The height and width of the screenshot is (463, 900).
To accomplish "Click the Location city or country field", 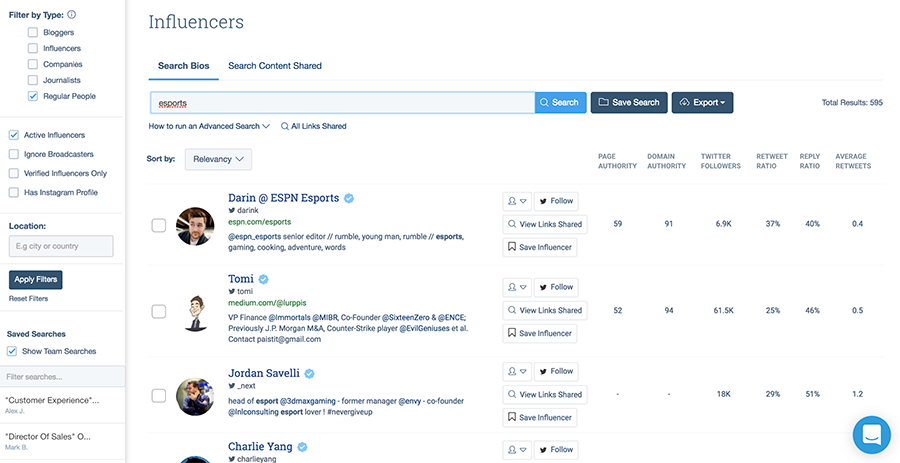I will click(x=61, y=246).
